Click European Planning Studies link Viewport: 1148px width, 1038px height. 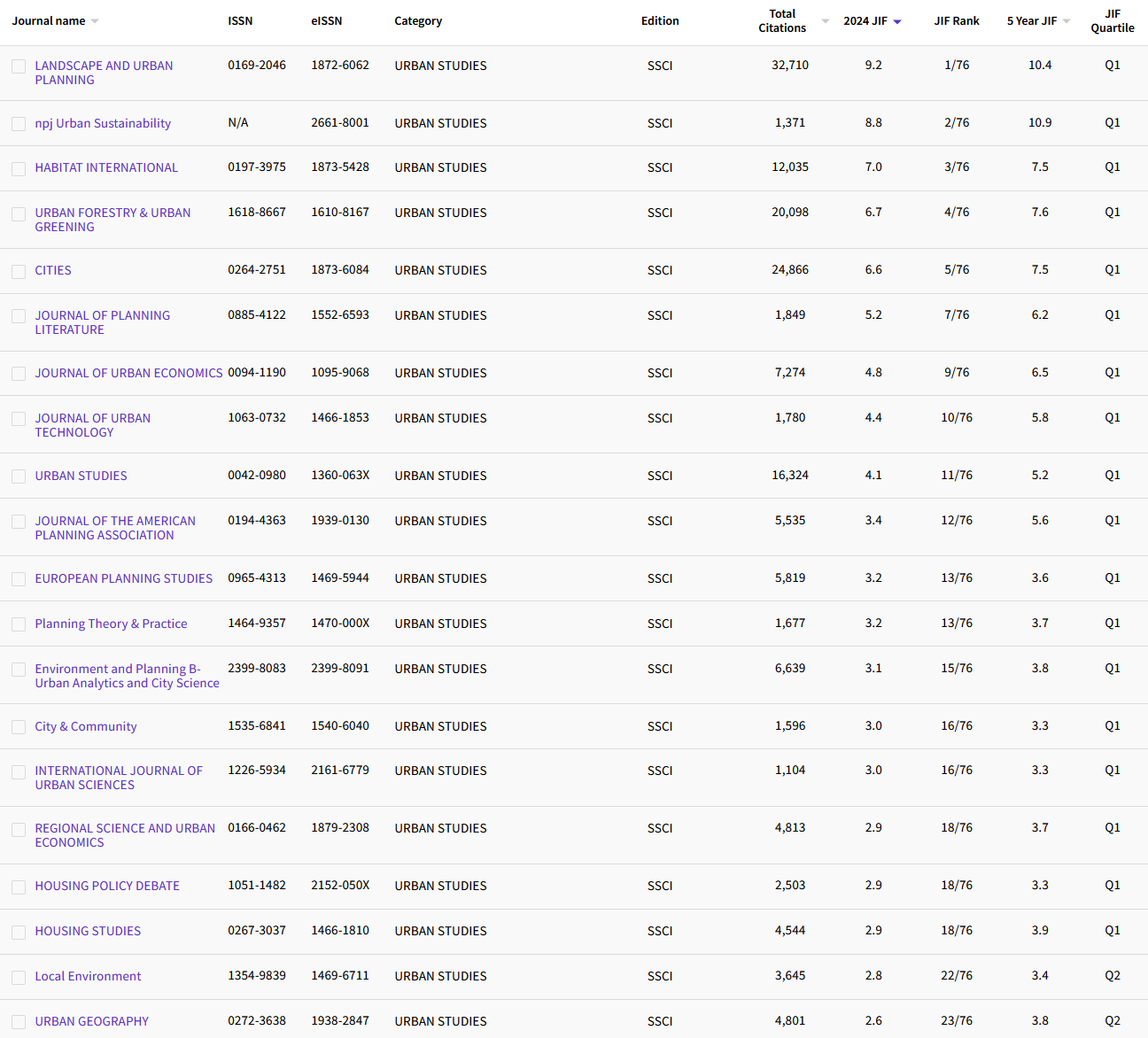pos(123,578)
